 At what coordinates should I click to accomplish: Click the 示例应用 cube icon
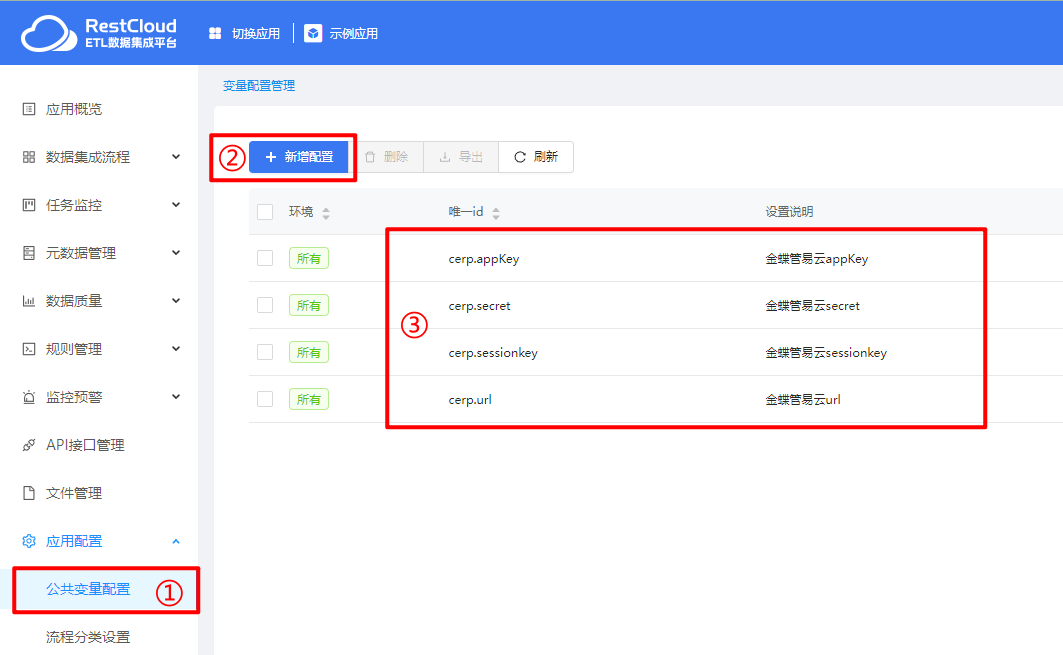coord(313,33)
